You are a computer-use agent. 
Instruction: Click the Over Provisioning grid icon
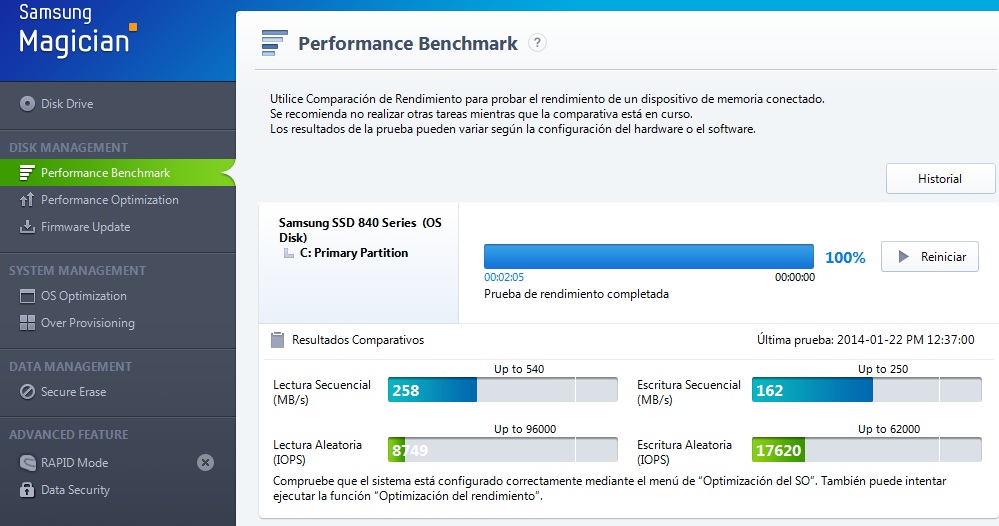(x=27, y=323)
